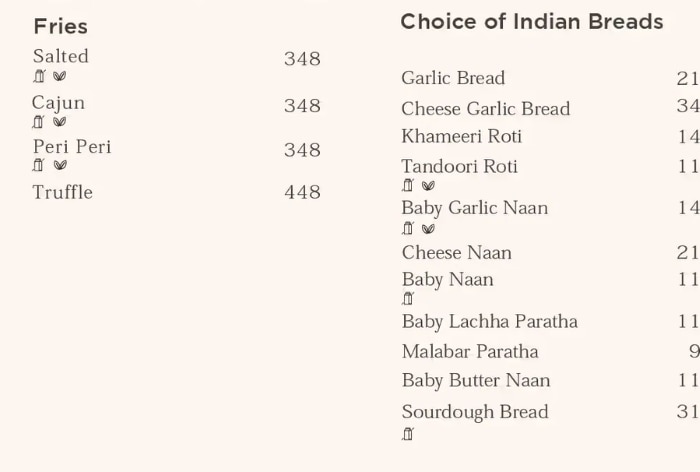Choose the Truffle fries item

click(62, 192)
